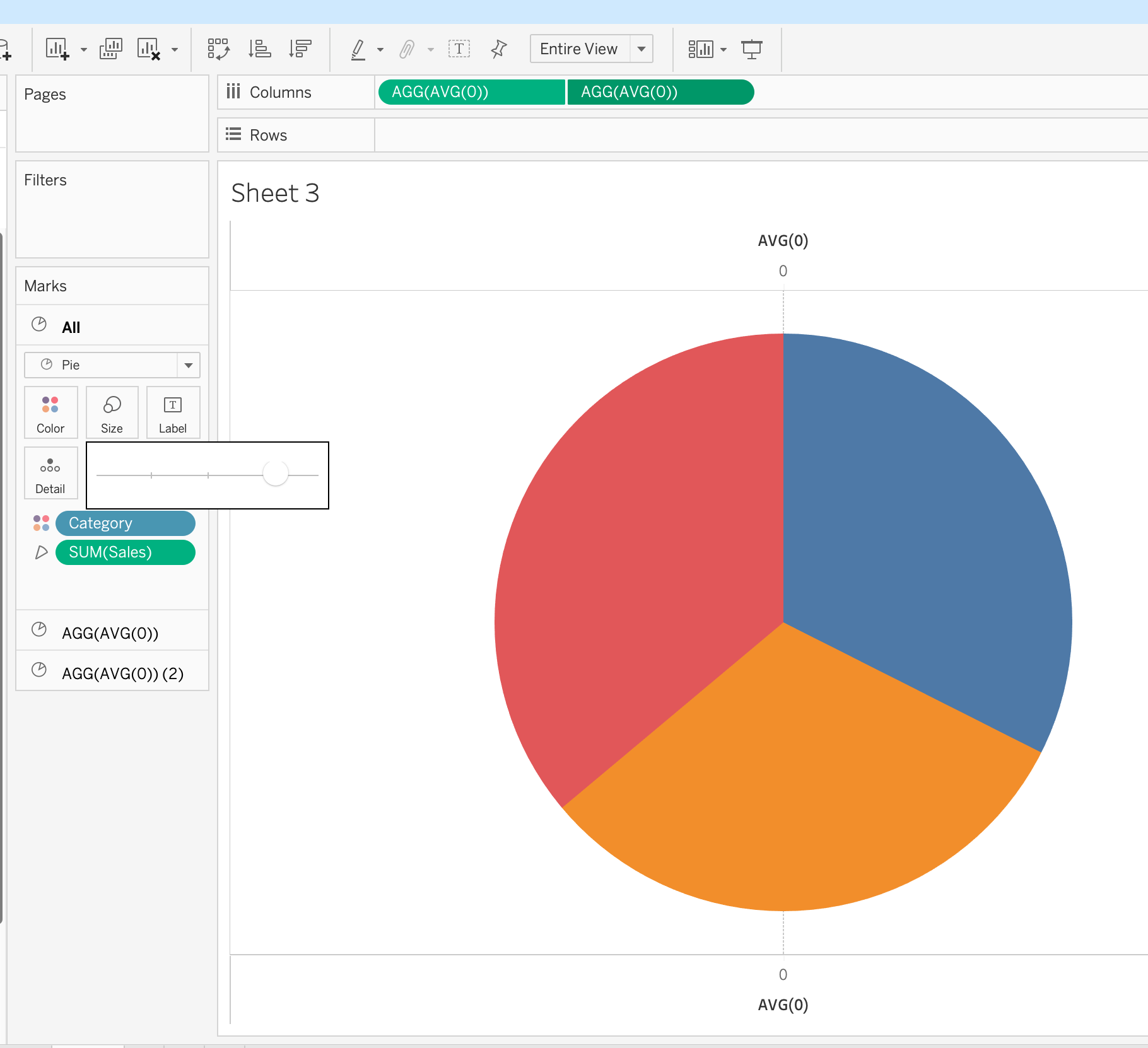Open the New Worksheet dropdown arrow

click(x=83, y=49)
